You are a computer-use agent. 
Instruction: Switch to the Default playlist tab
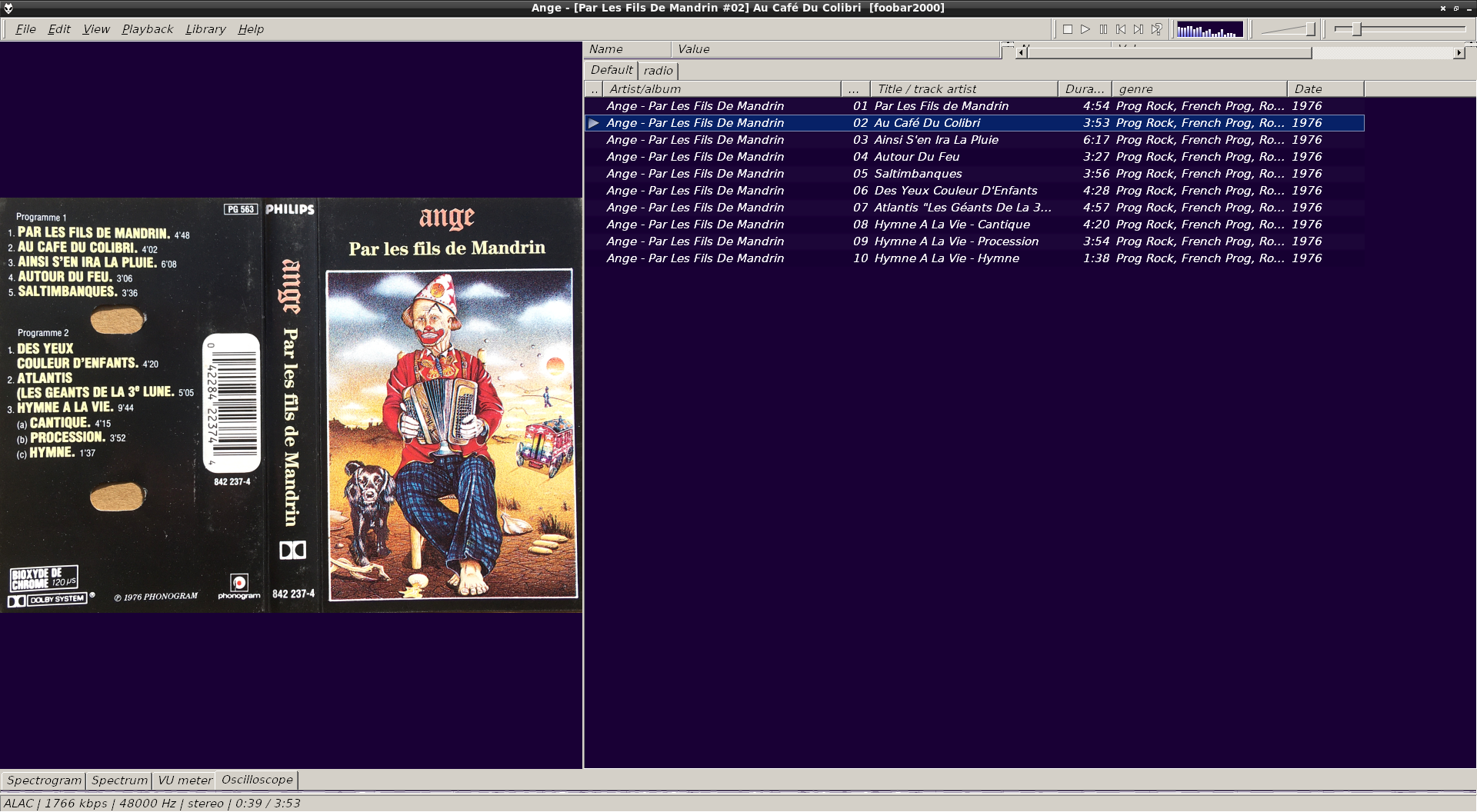coord(612,70)
